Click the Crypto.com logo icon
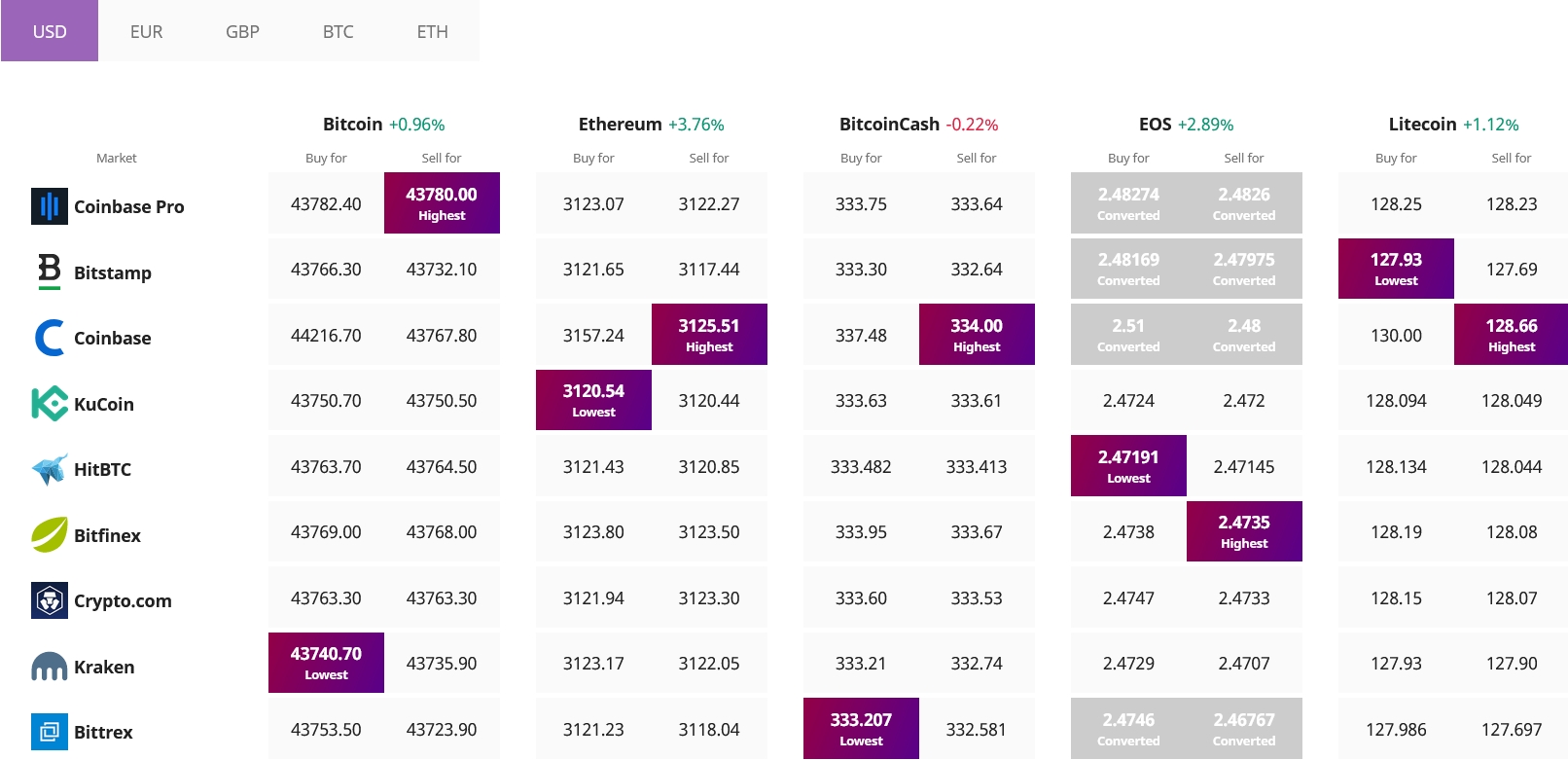This screenshot has width=1568, height=760. coord(50,600)
